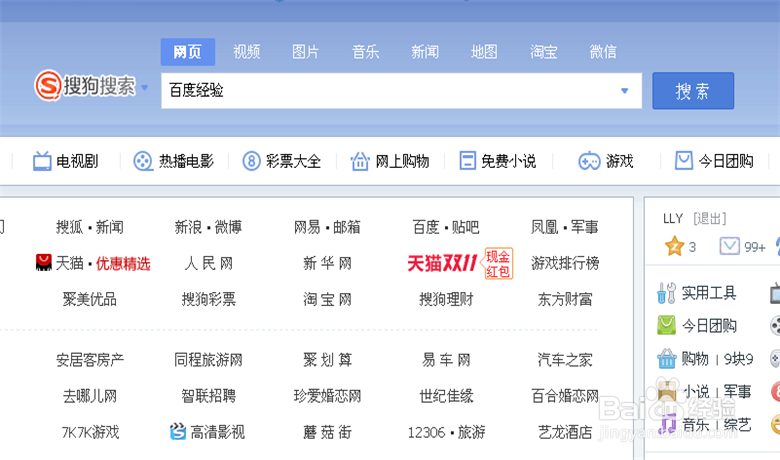Click the 电视剧 TV icon
The height and width of the screenshot is (460, 780).
[42, 161]
